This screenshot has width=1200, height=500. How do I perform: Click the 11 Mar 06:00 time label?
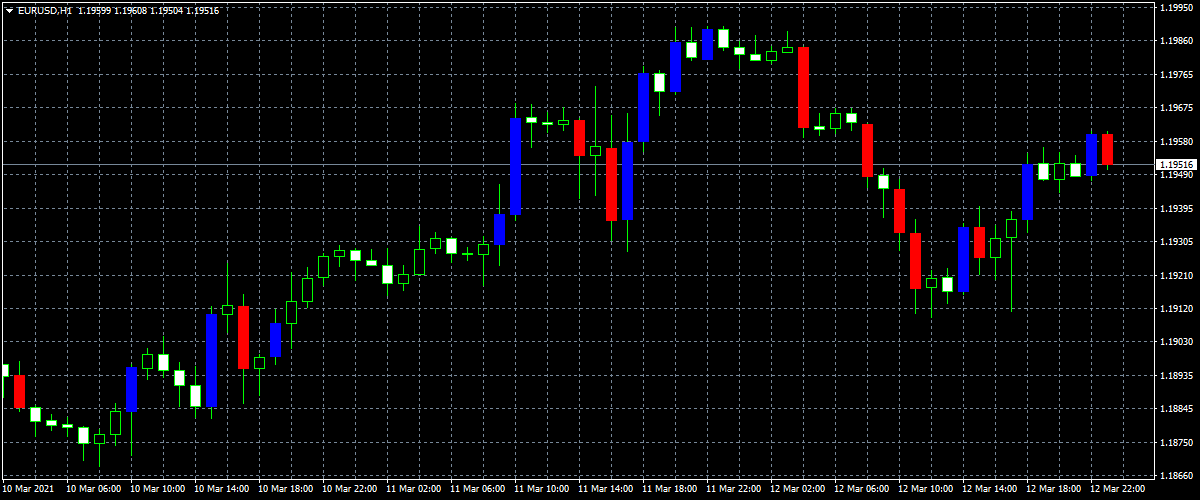(x=480, y=490)
